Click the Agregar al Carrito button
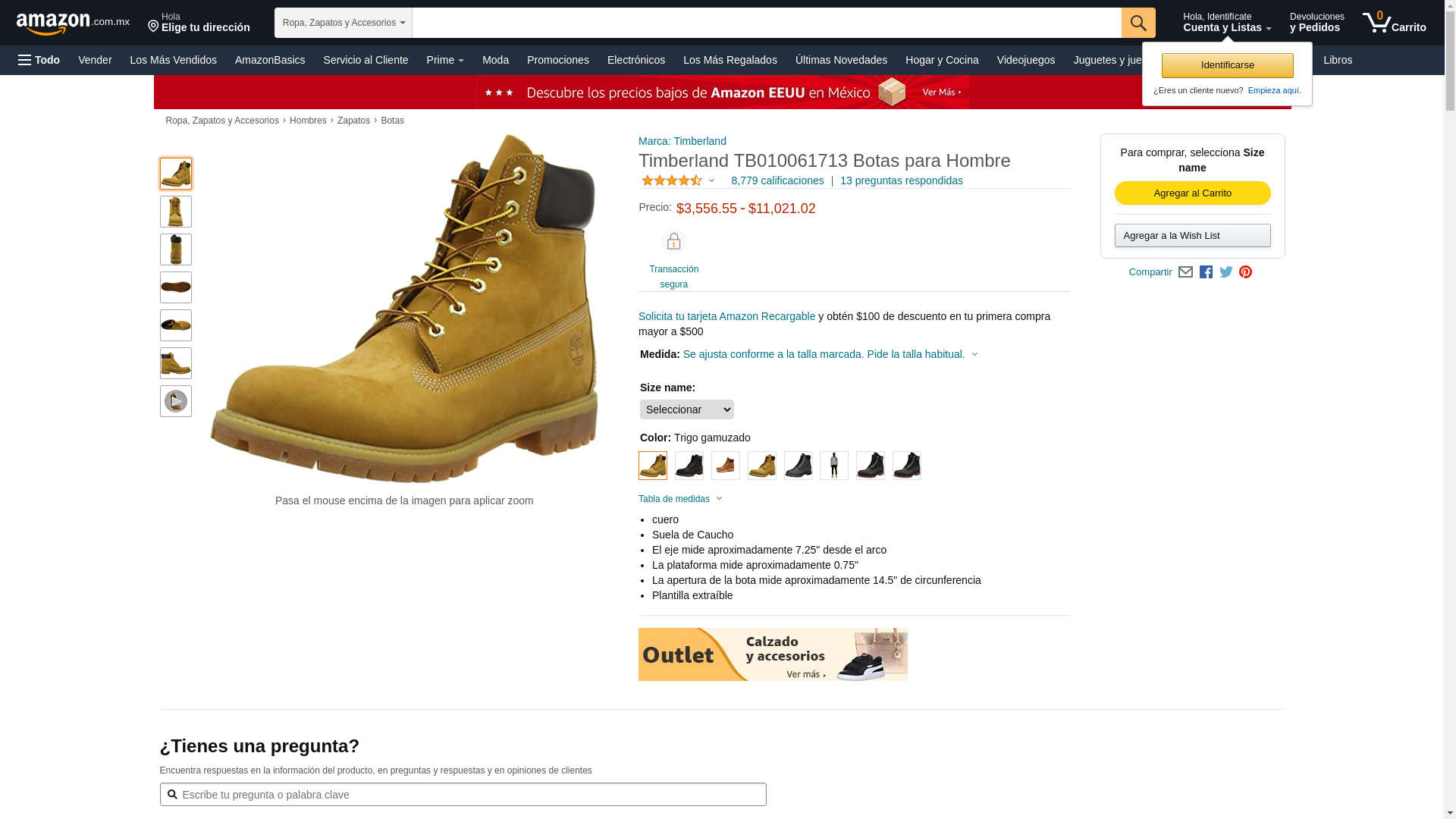 tap(1193, 193)
